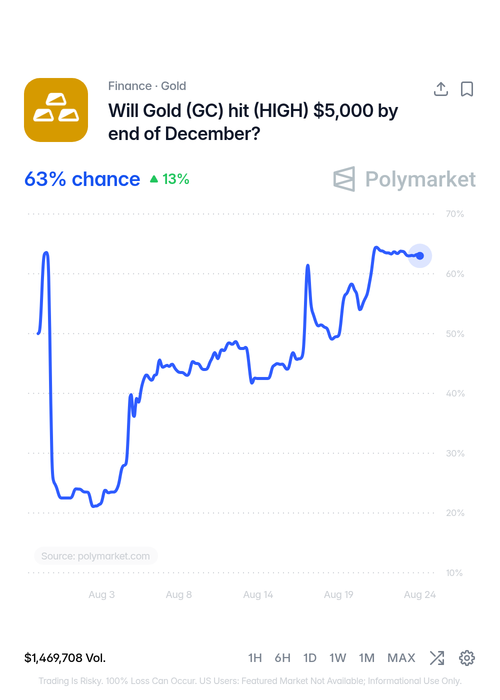
Task: Open the Finance category link
Action: [x=130, y=86]
